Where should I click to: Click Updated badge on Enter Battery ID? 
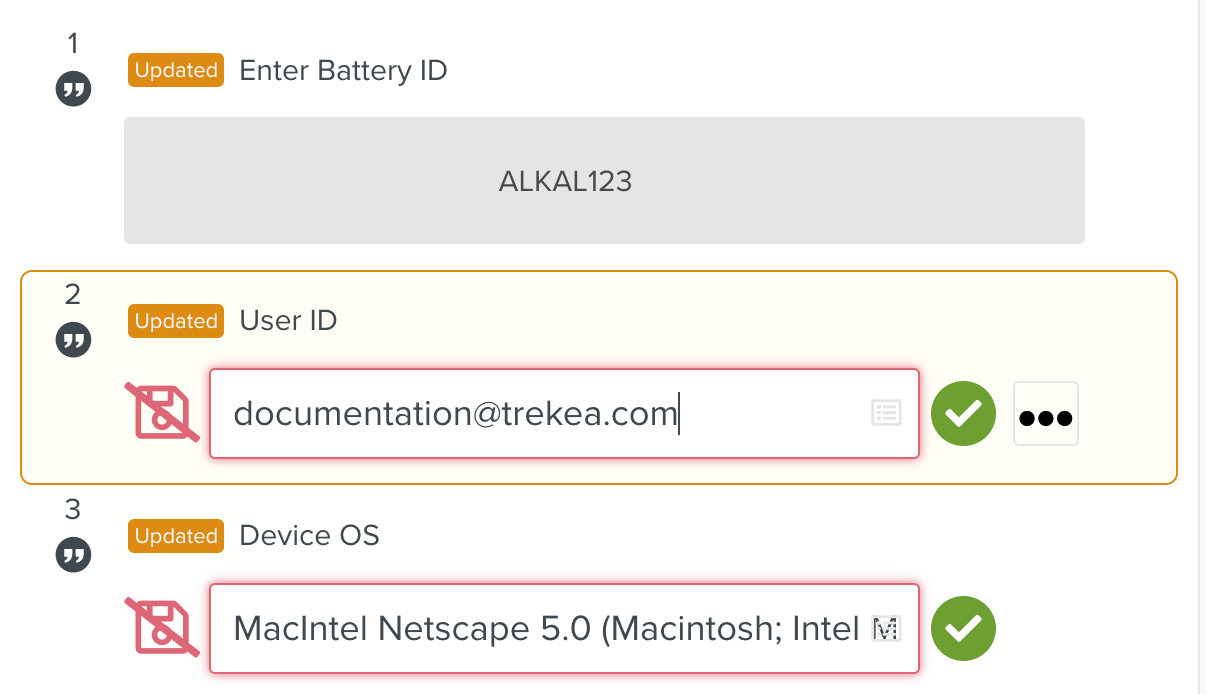(176, 71)
